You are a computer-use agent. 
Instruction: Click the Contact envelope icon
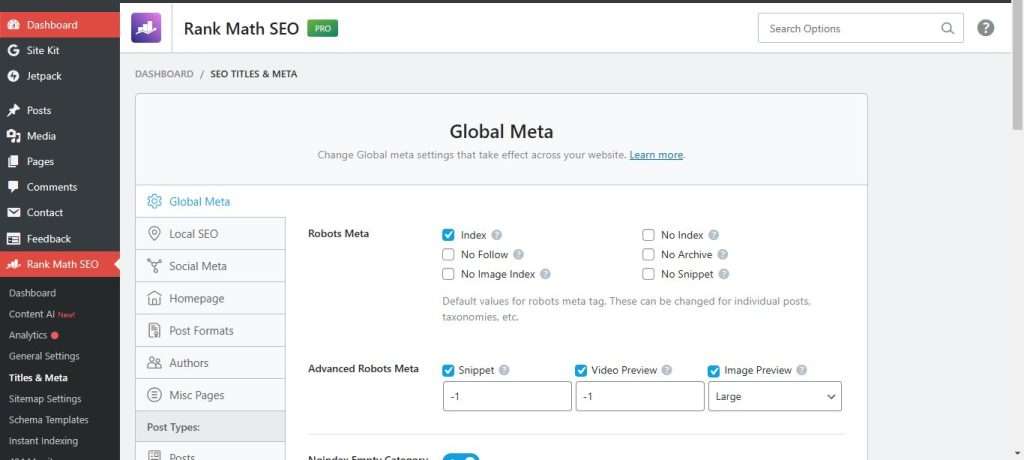click(14, 212)
